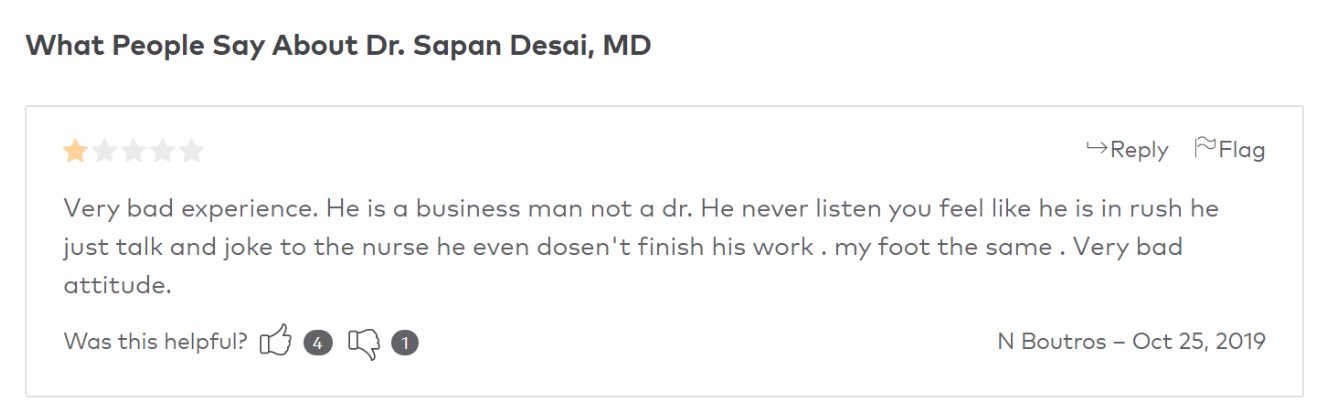This screenshot has height=403, width=1320.
Task: Click the word 'attitude.' ending the review
Action: point(117,285)
